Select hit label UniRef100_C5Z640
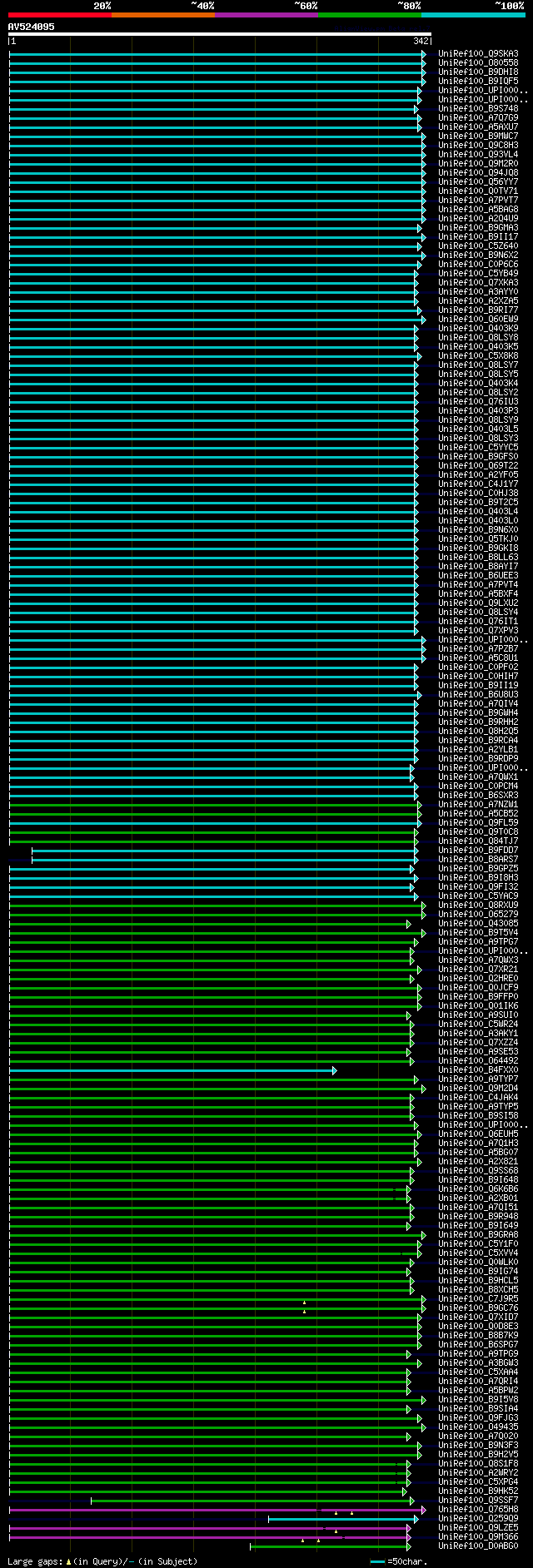 click(x=478, y=246)
